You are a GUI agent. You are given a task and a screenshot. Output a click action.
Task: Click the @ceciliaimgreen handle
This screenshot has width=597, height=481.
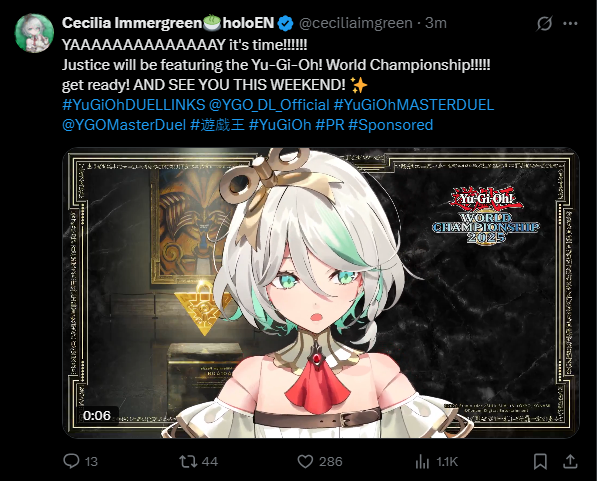356,23
